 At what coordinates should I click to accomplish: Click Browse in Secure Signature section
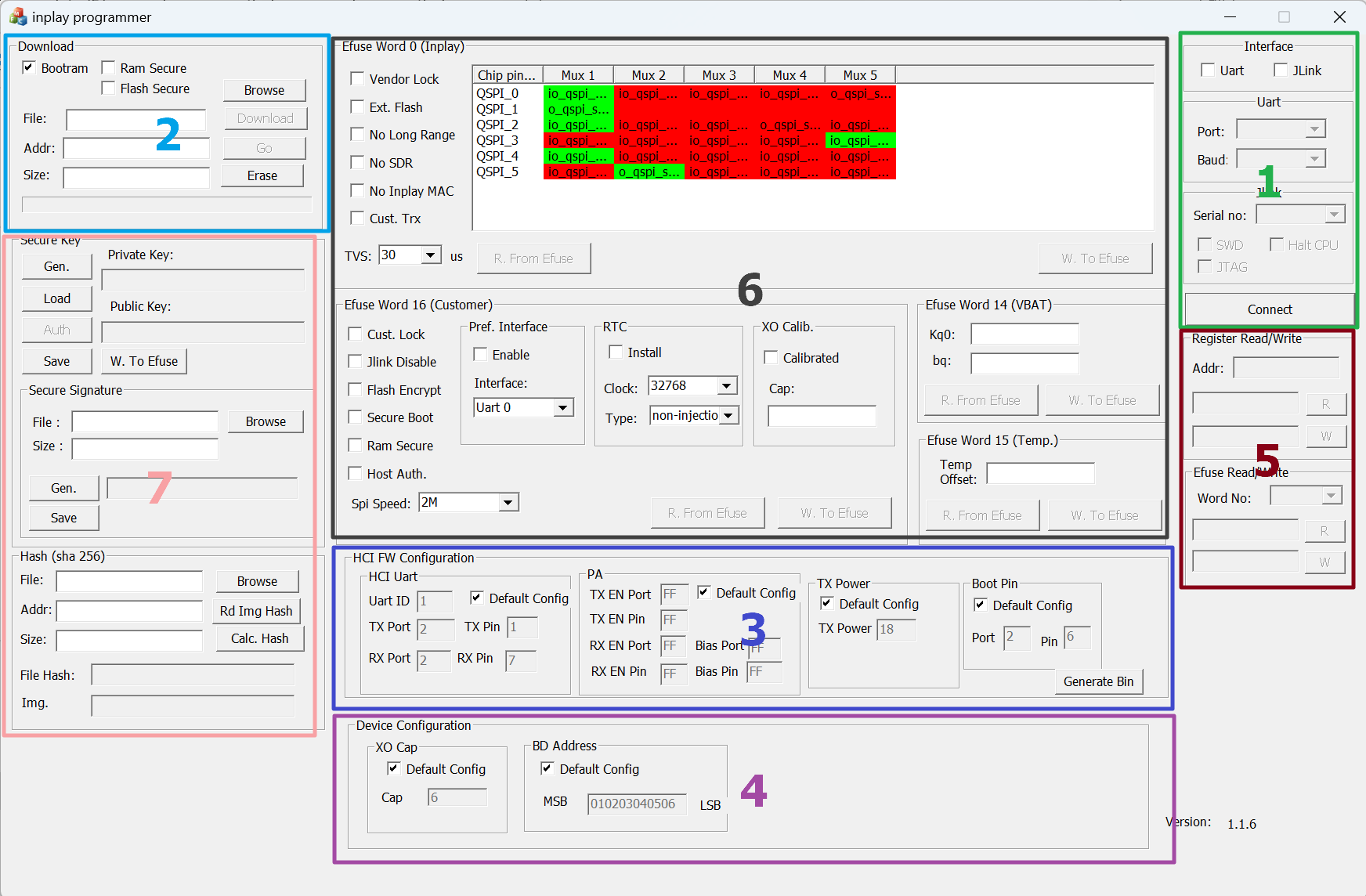tap(266, 421)
